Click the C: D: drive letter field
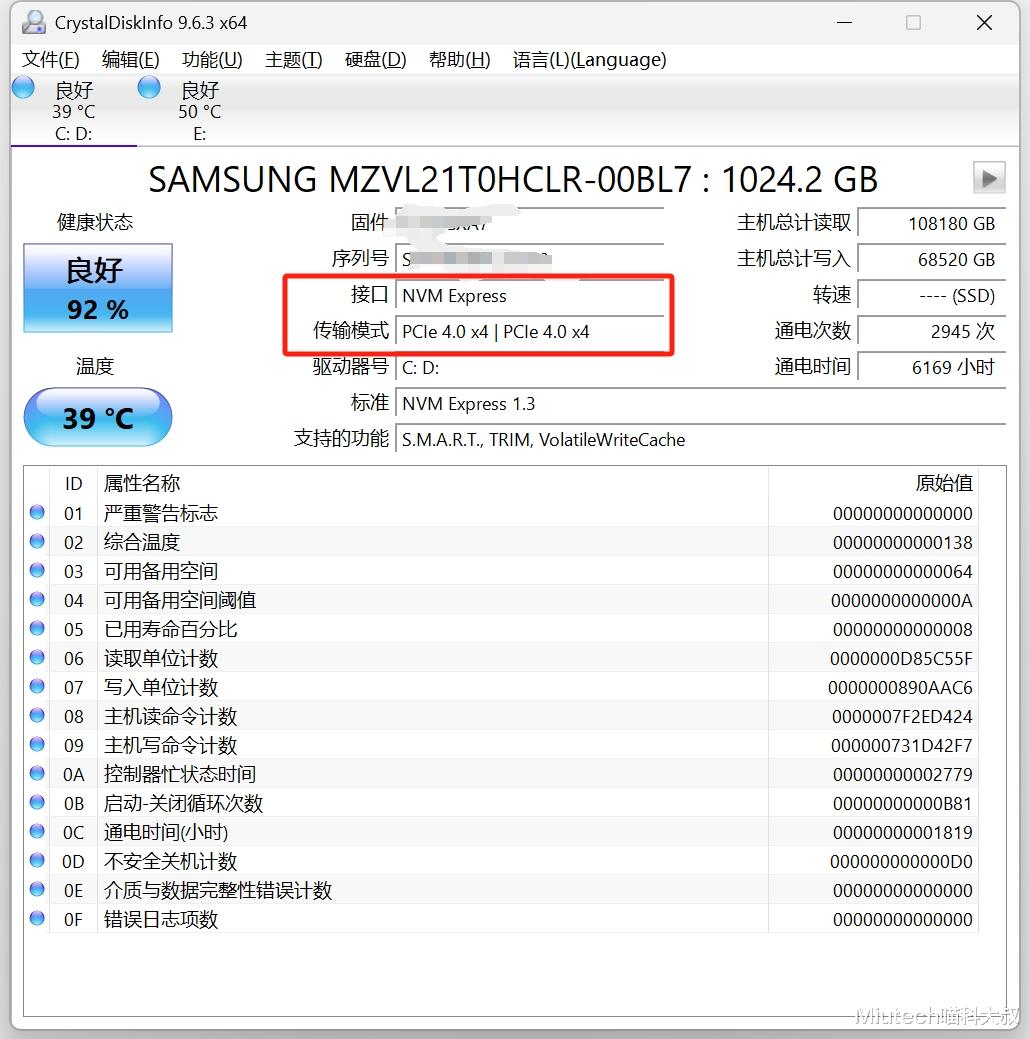This screenshot has width=1030, height=1039. pyautogui.click(x=530, y=368)
